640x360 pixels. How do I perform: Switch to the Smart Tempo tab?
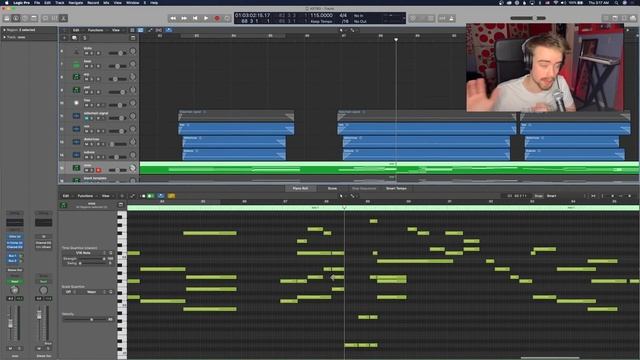(396, 189)
